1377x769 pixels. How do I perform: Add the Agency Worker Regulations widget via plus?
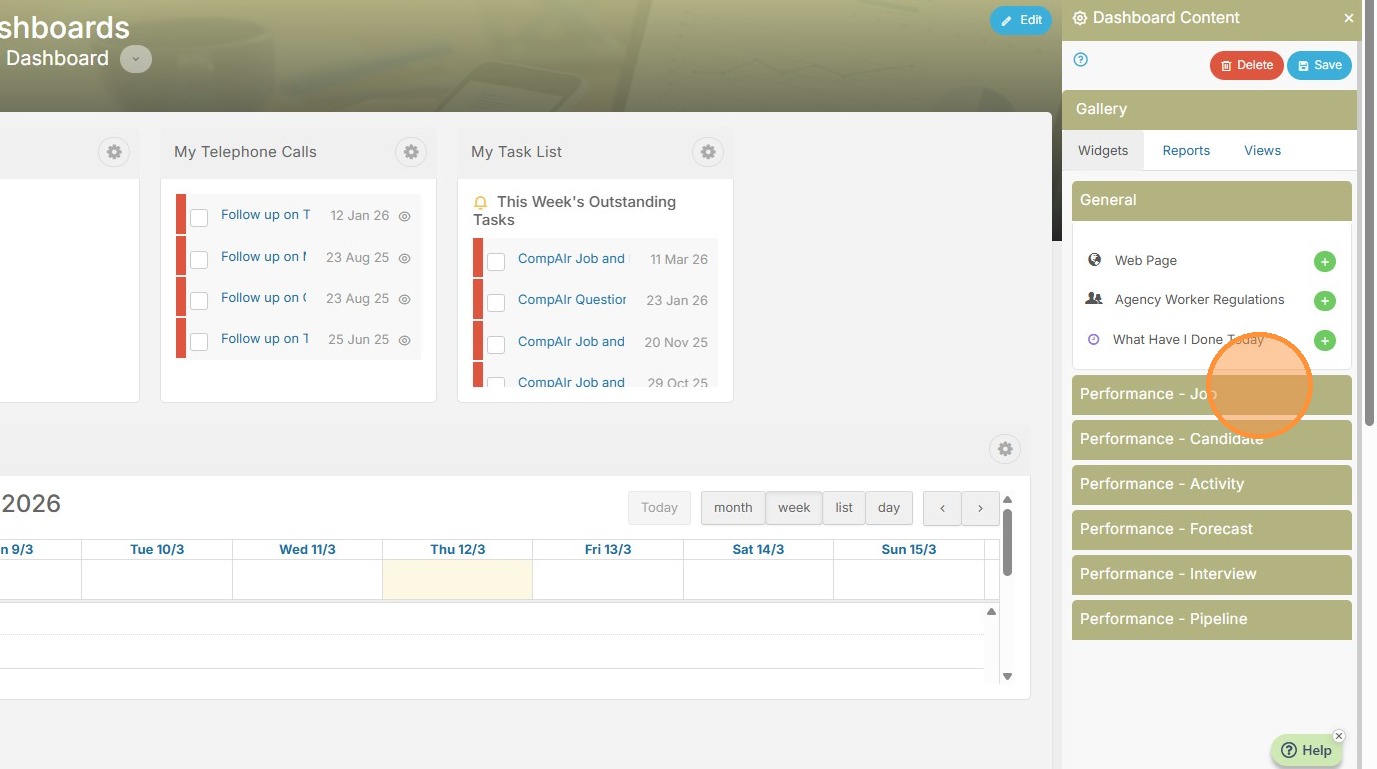1324,301
